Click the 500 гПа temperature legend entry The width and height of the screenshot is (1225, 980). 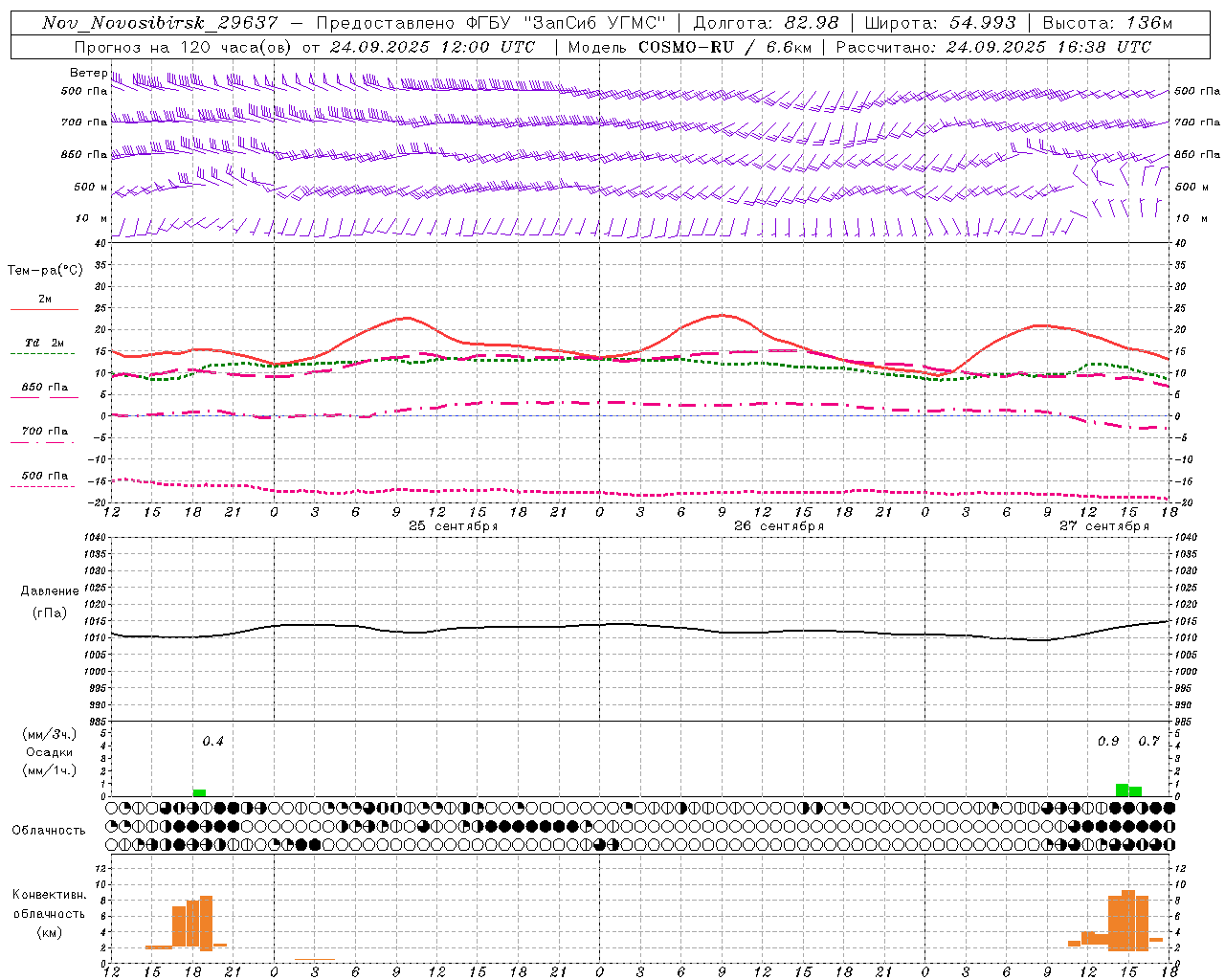[44, 476]
